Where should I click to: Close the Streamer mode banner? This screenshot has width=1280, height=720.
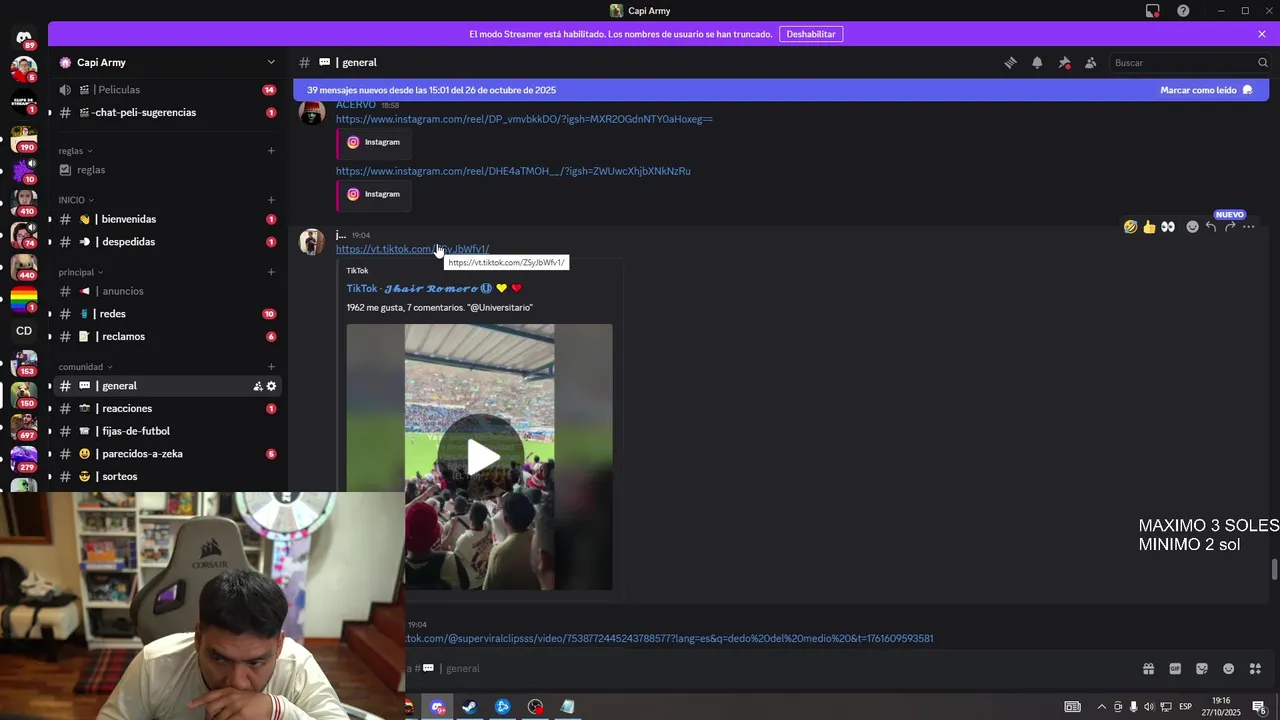click(x=1262, y=34)
